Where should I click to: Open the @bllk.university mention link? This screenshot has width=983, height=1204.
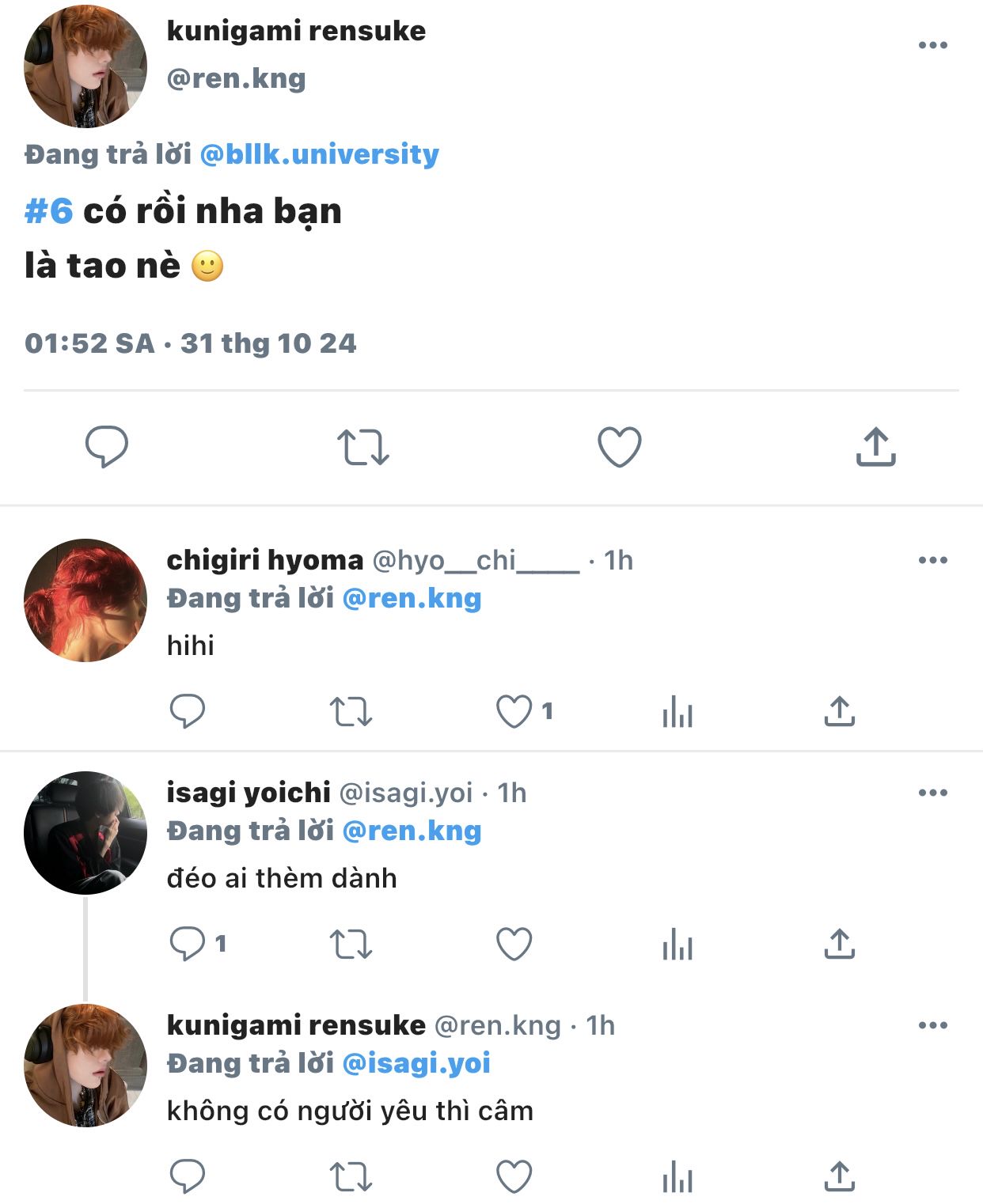(x=319, y=154)
